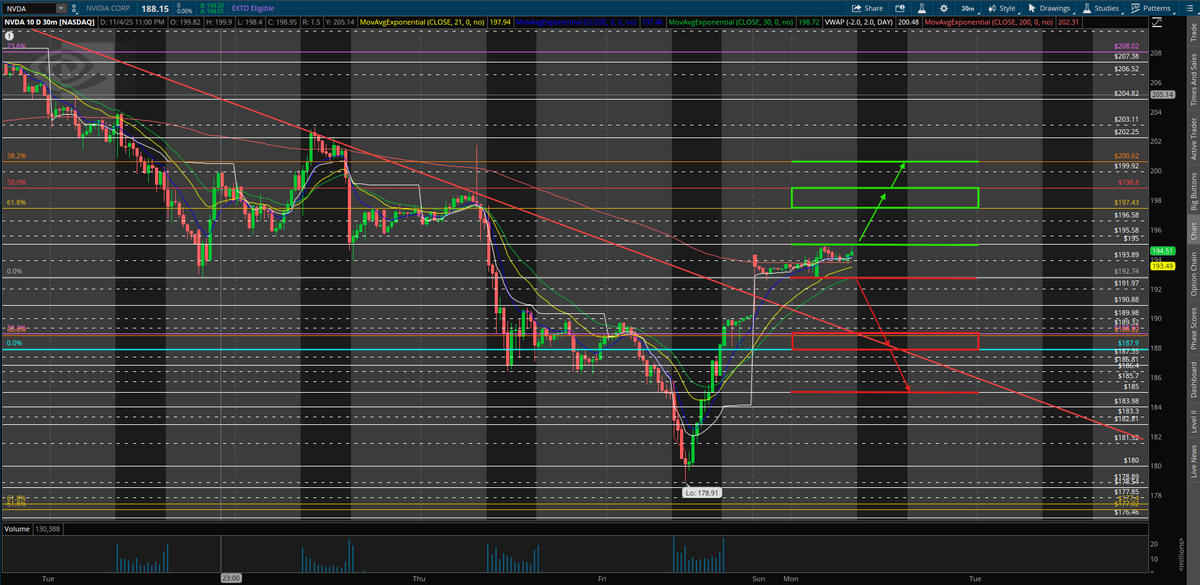Click the EXTO Eligible label
The width and height of the screenshot is (1200, 585).
click(252, 7)
